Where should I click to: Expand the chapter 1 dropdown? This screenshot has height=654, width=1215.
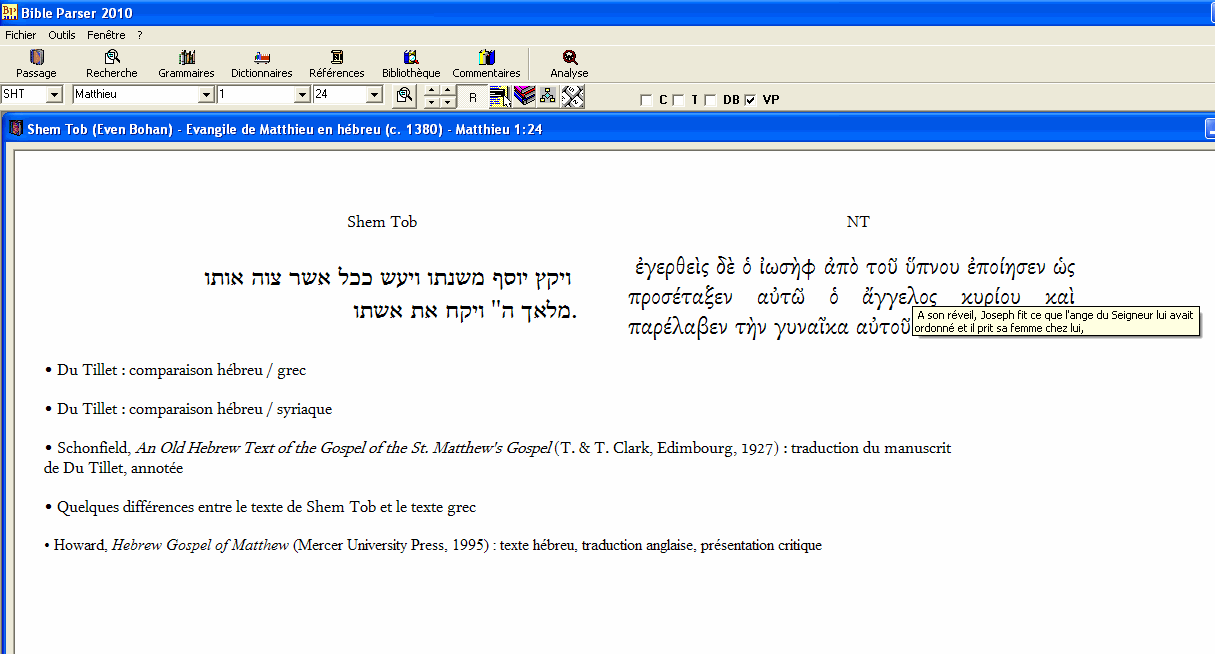(x=302, y=94)
